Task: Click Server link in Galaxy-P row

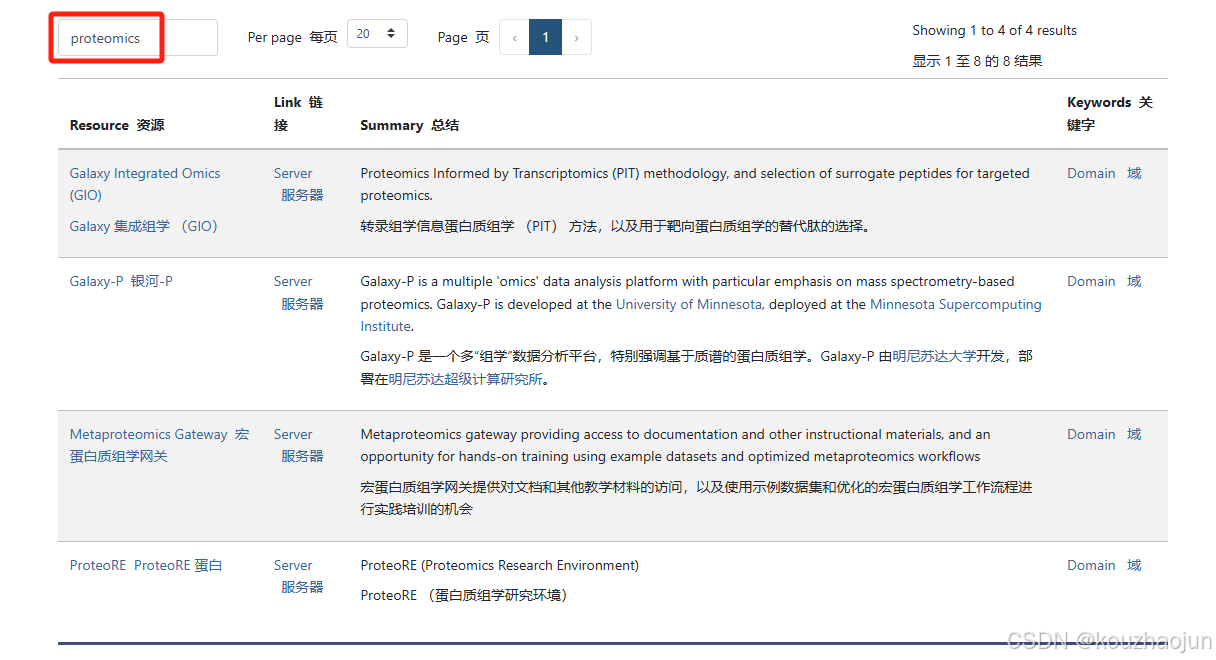Action: pos(293,281)
